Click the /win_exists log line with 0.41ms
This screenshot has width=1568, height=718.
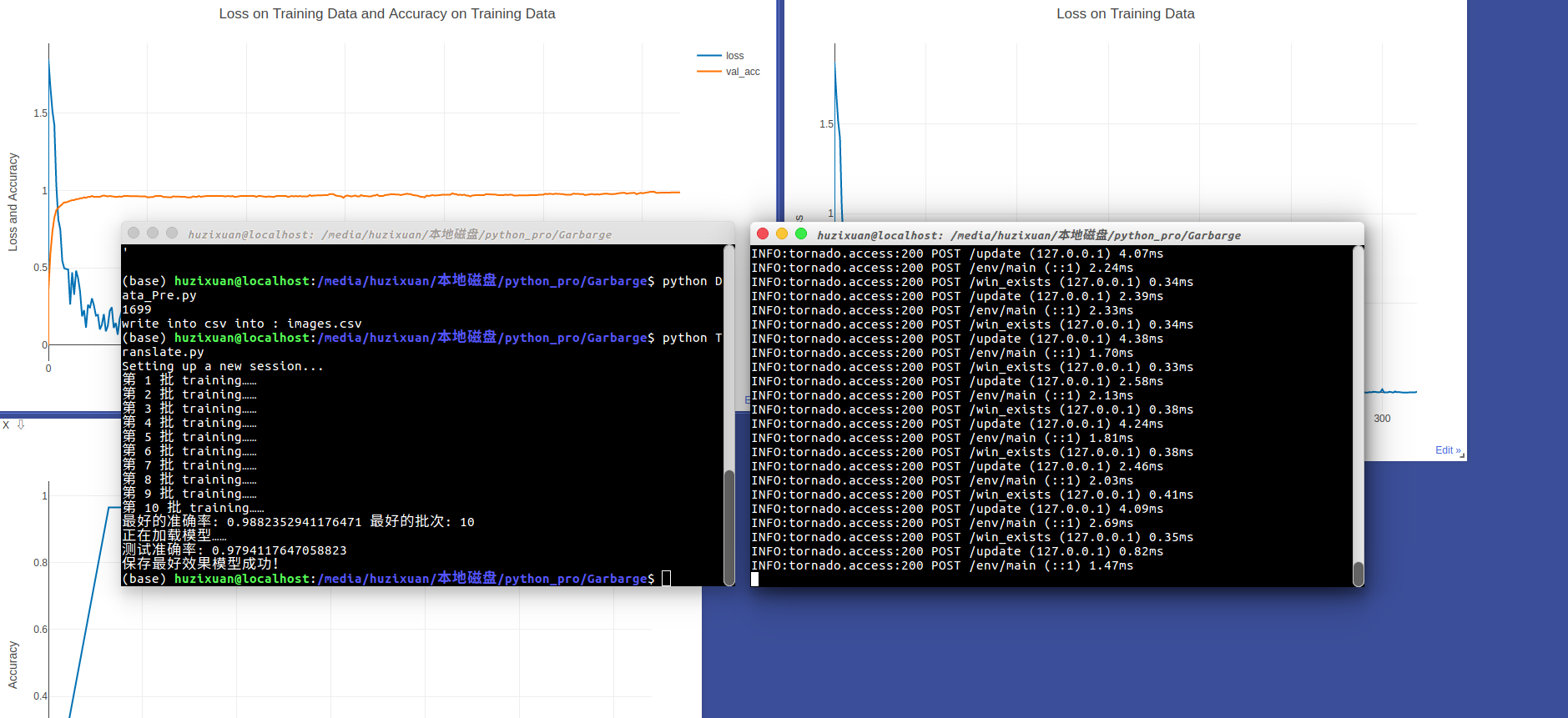(x=972, y=495)
